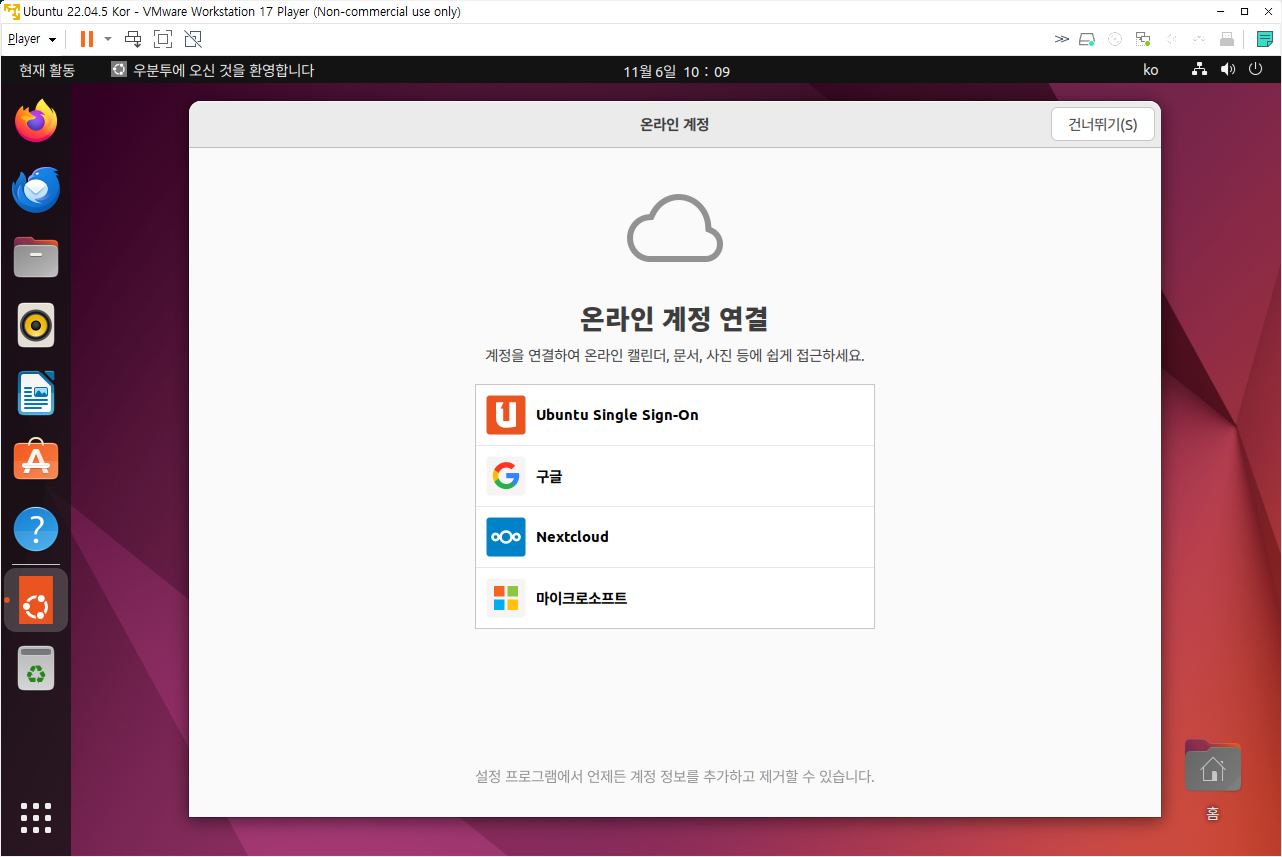Viewport: 1282px width, 857px height.
Task: Pause the virtual machine in VMware
Action: [x=87, y=39]
